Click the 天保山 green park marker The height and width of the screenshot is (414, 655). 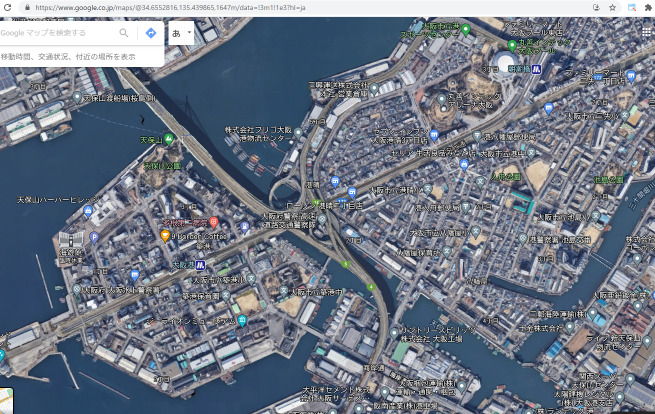(x=169, y=138)
